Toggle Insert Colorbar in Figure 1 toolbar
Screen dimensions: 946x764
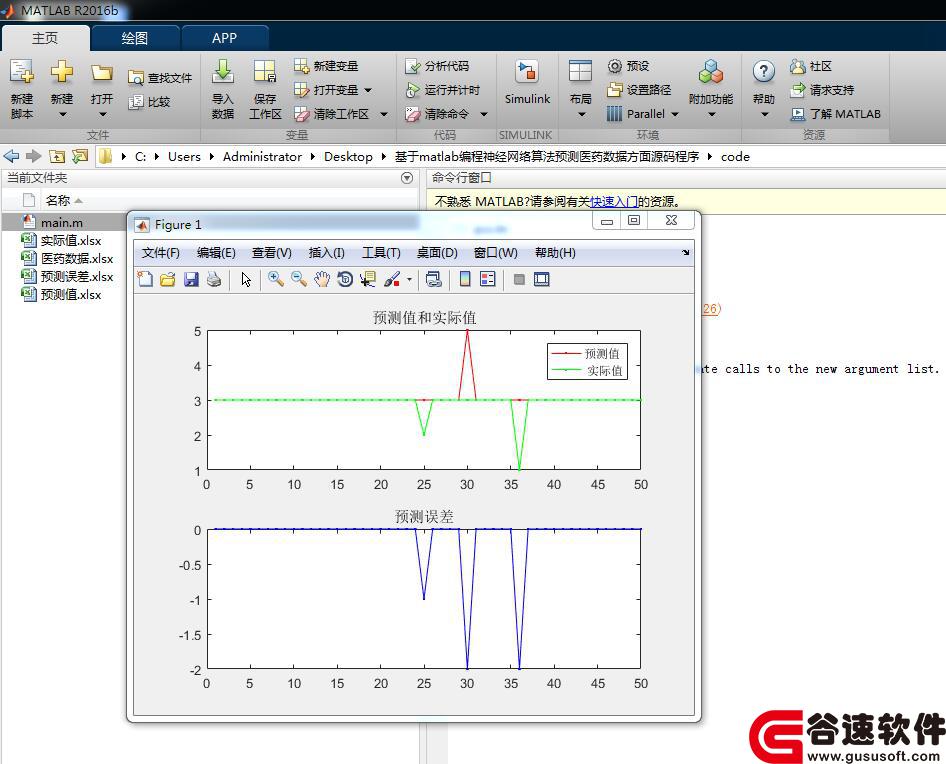tap(465, 279)
